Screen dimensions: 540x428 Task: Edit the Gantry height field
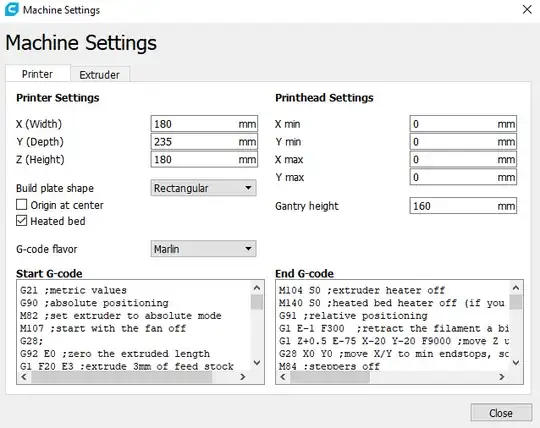[463, 206]
